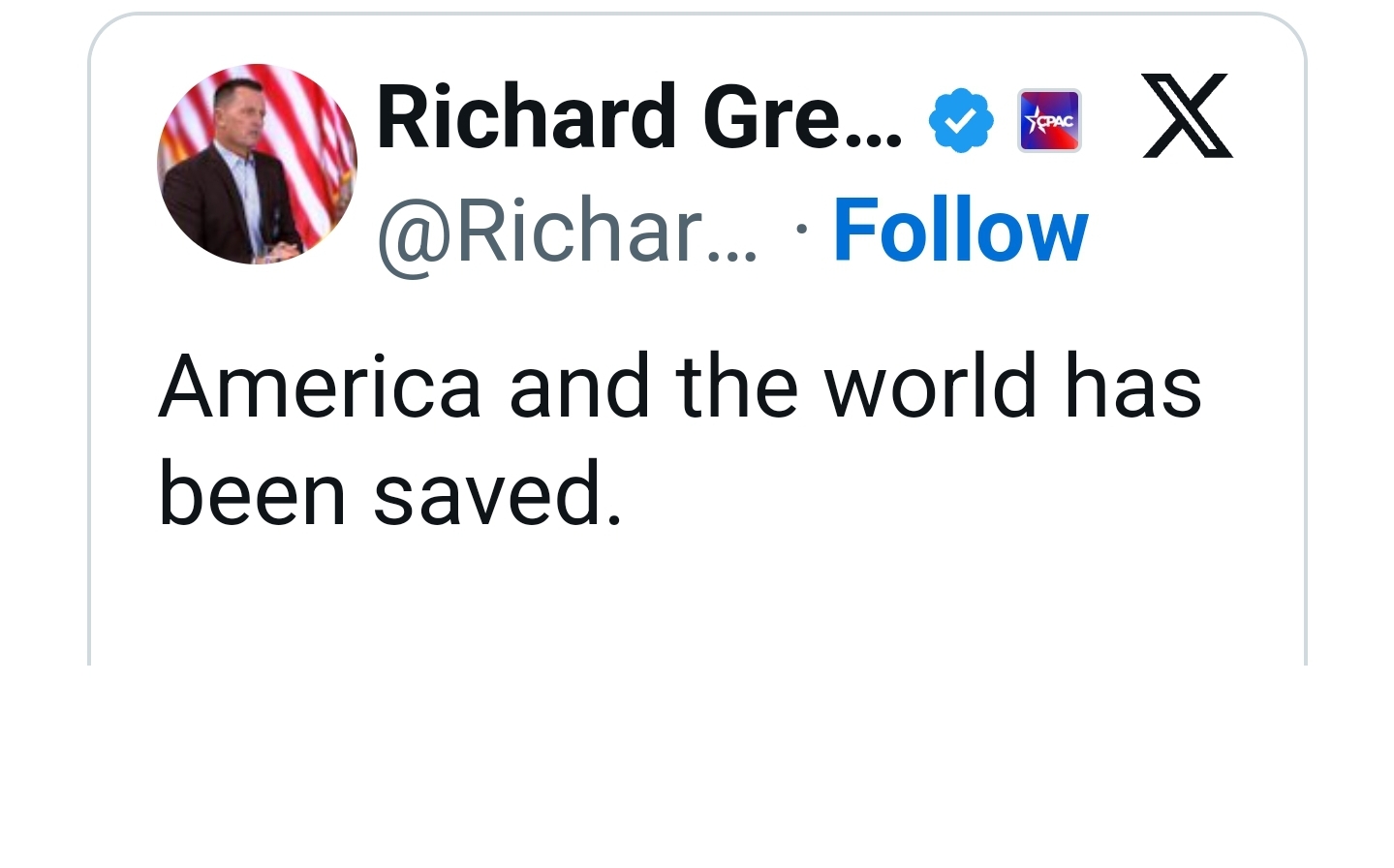This screenshot has height=868, width=1394.
Task: Click the CPAC affiliation badge
Action: [x=1049, y=120]
